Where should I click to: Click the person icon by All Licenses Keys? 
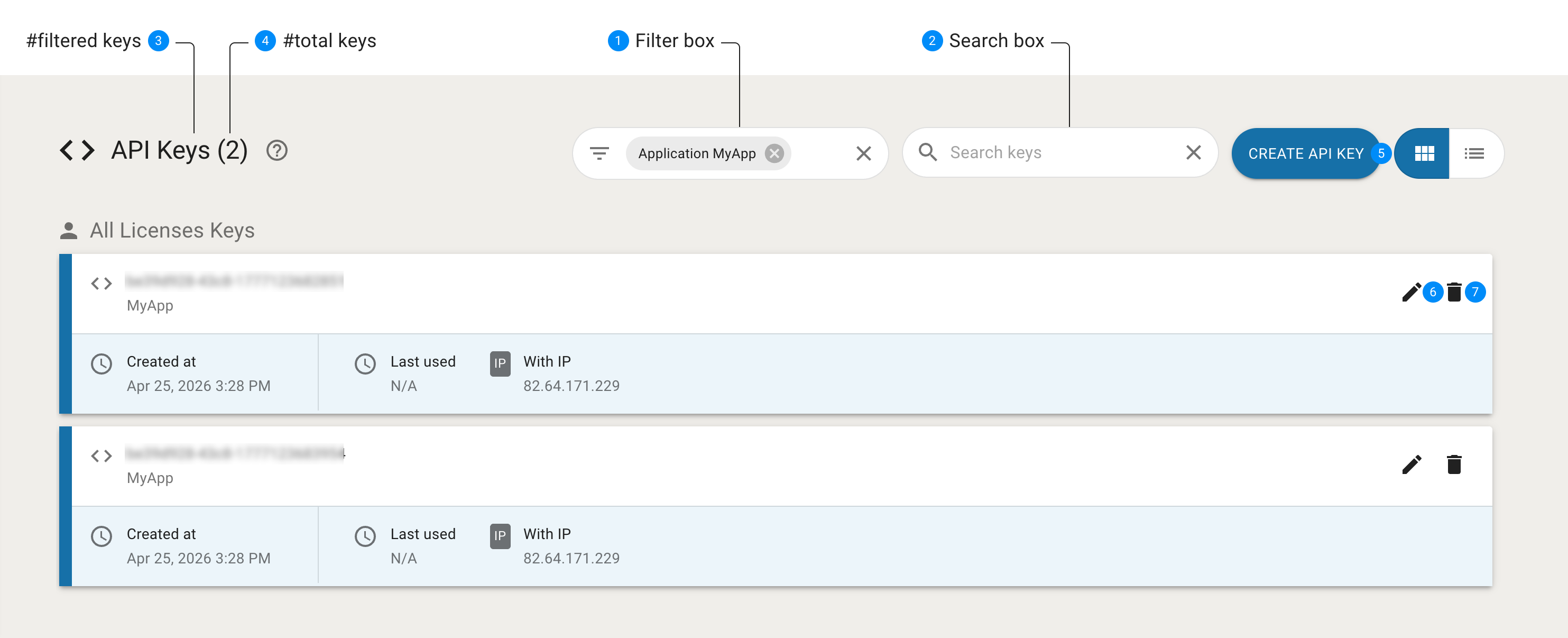[x=69, y=230]
